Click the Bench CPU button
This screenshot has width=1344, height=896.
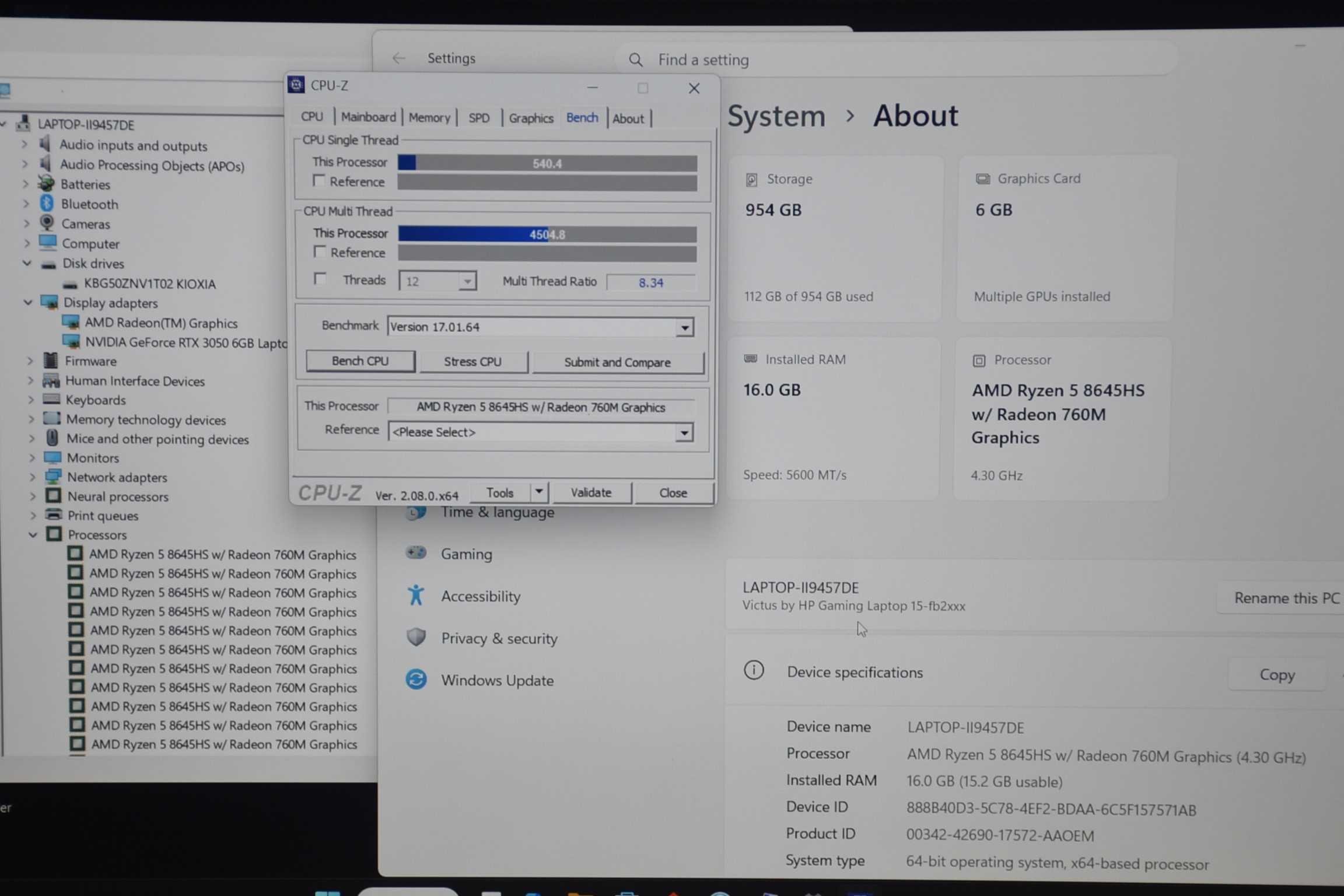click(x=360, y=361)
